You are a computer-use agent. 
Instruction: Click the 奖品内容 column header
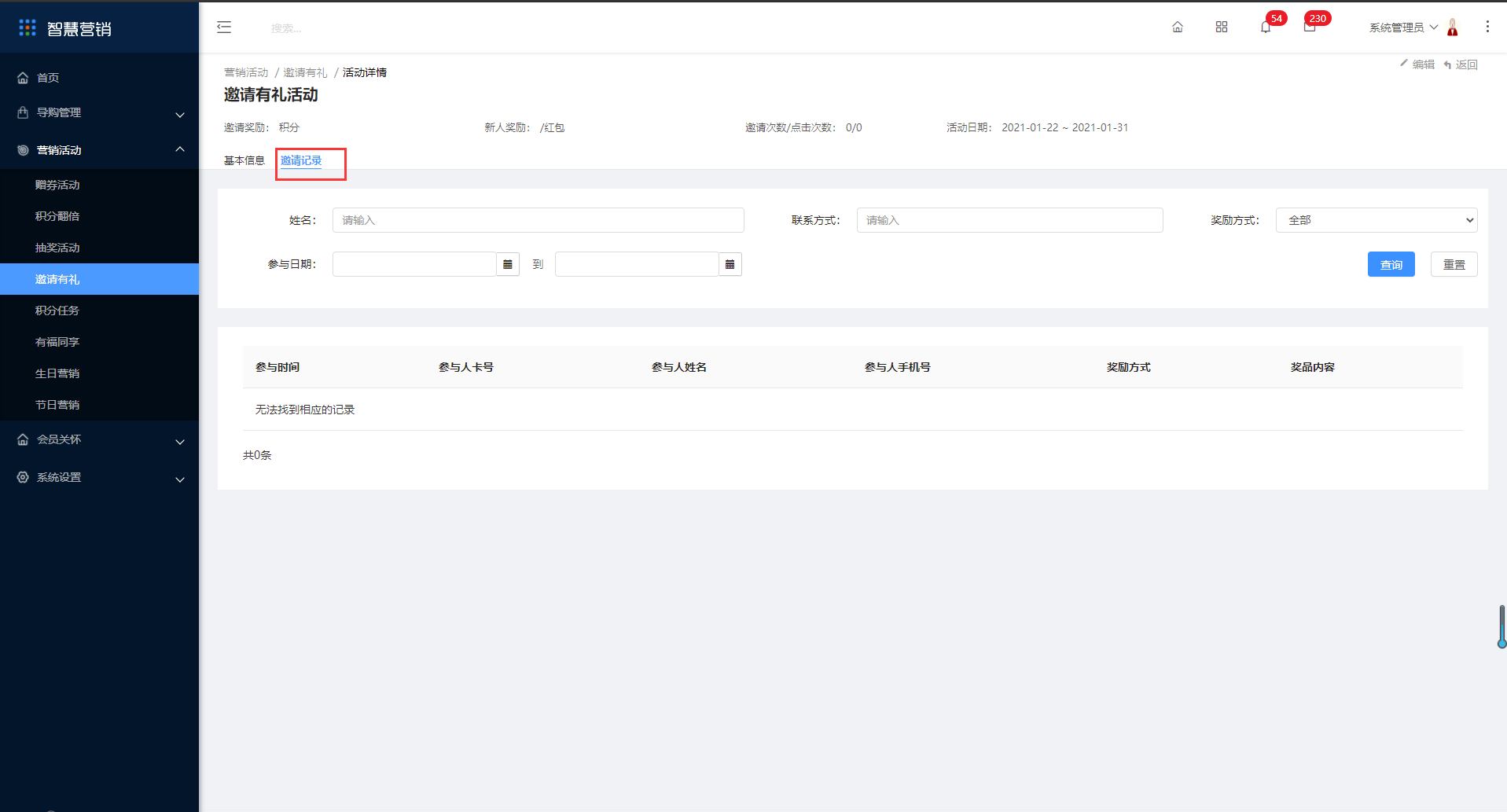click(1313, 367)
